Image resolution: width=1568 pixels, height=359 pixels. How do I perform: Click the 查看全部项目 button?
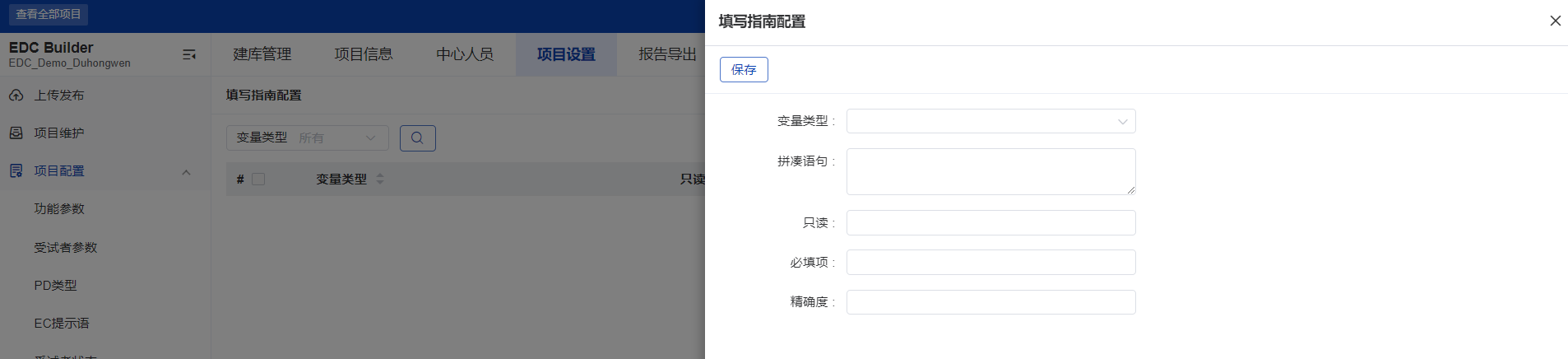coord(49,14)
